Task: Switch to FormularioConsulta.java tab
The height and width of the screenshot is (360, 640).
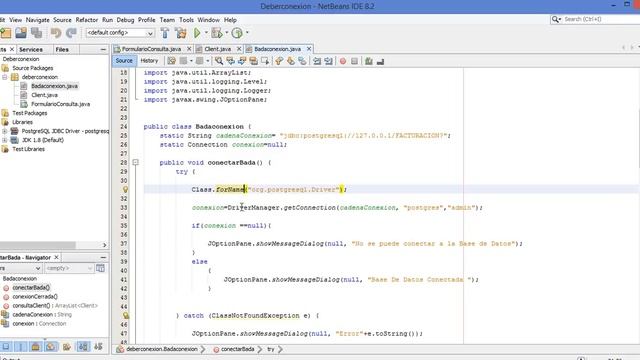Action: point(151,49)
